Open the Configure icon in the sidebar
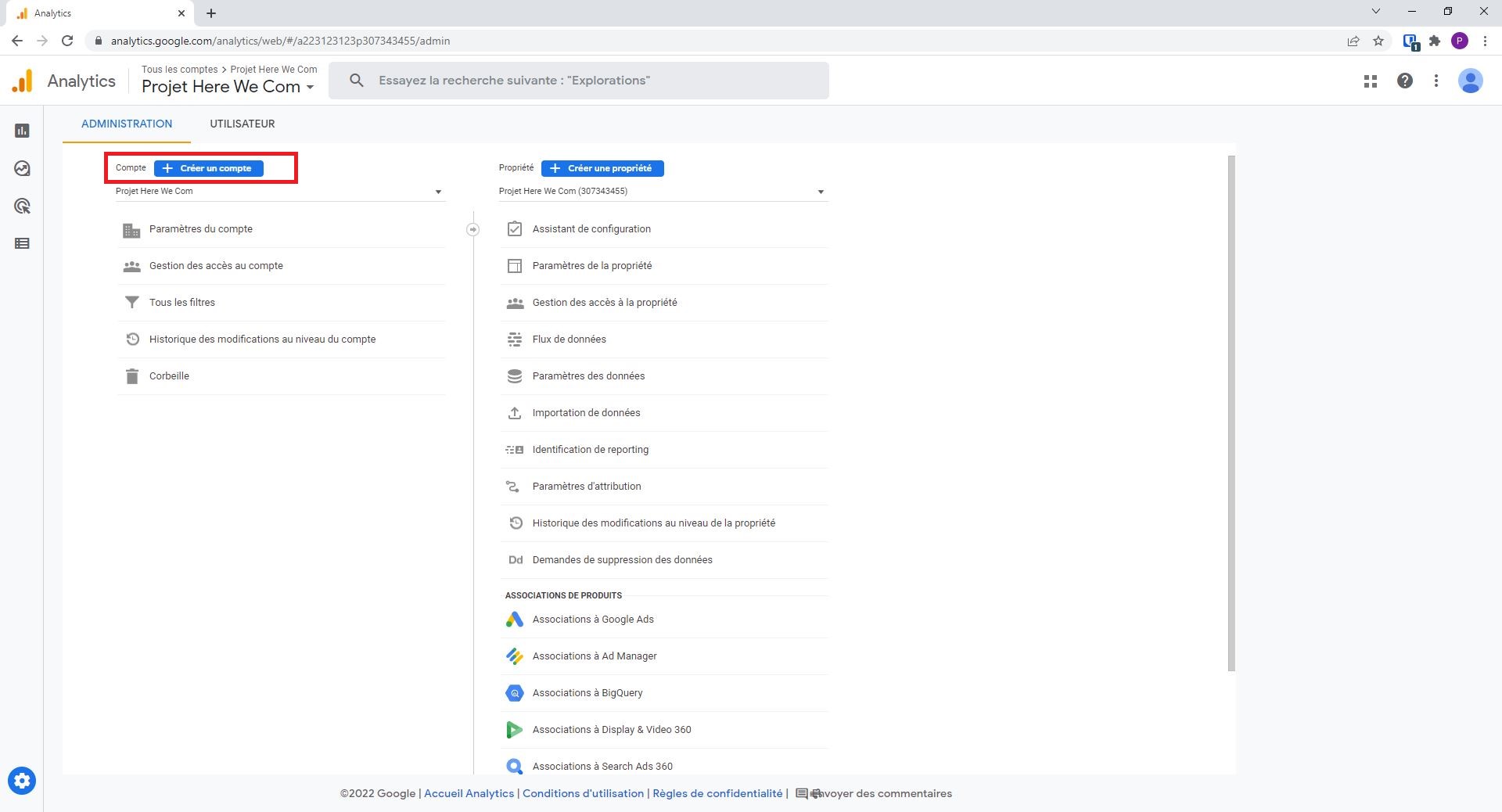The height and width of the screenshot is (812, 1502). coord(22,243)
